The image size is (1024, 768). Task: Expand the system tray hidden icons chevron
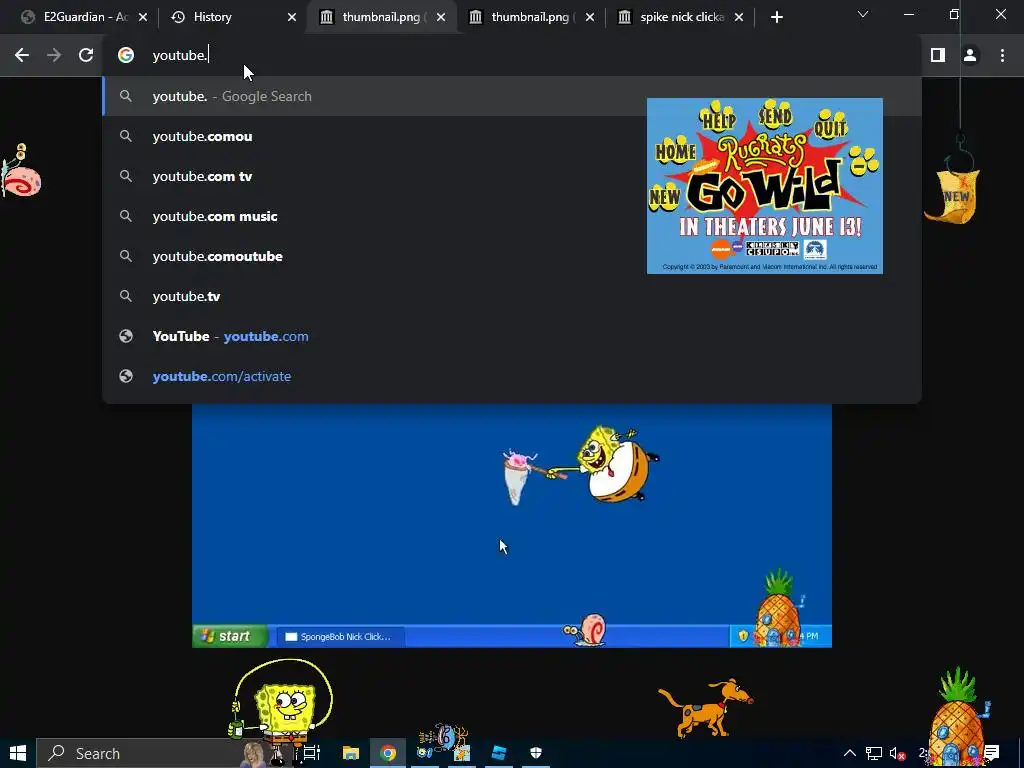850,753
